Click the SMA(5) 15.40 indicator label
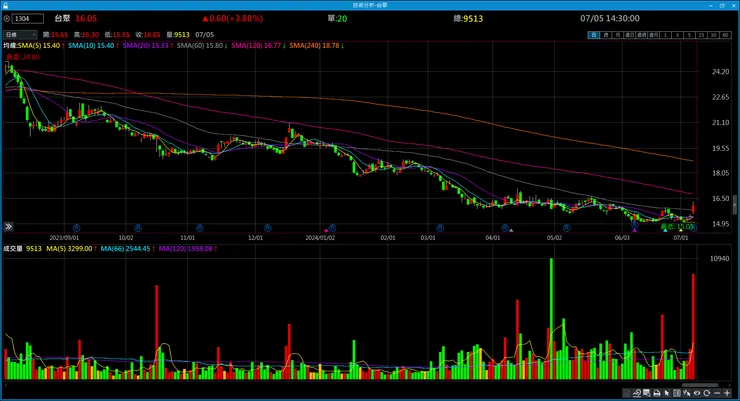The image size is (740, 401). 39,45
